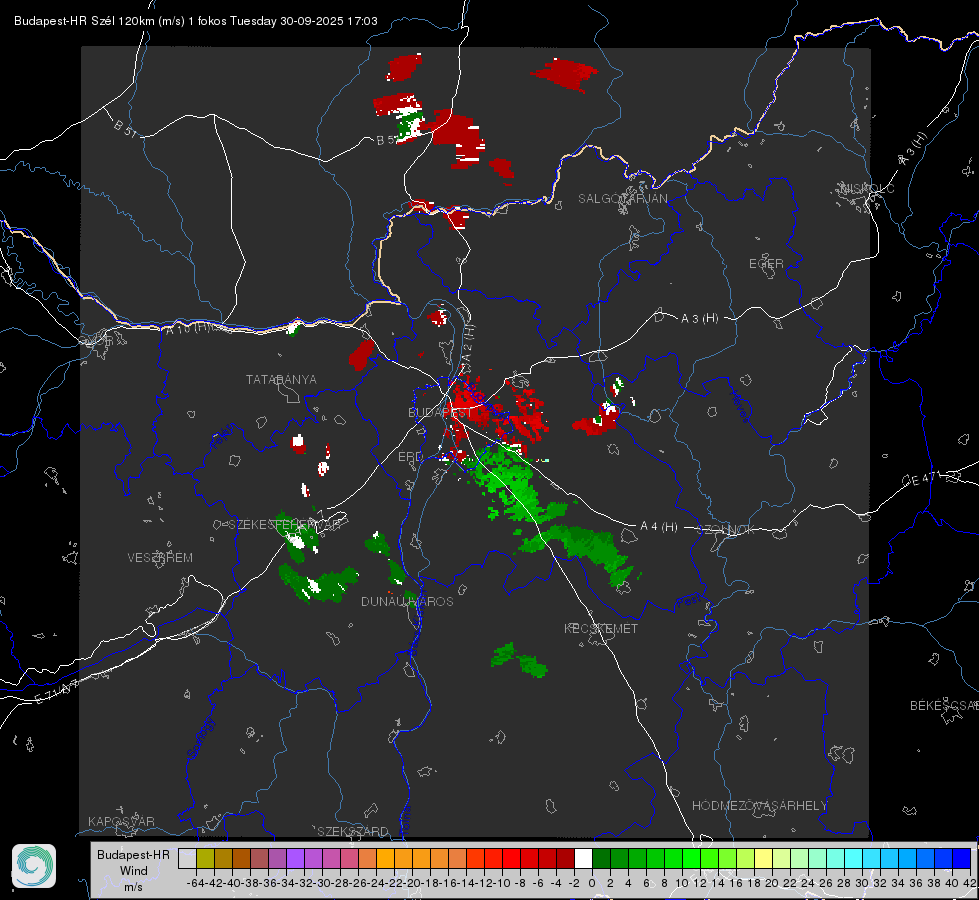Select the VESZPRÉM city label
Viewport: 979px width, 900px height.
pos(160,558)
